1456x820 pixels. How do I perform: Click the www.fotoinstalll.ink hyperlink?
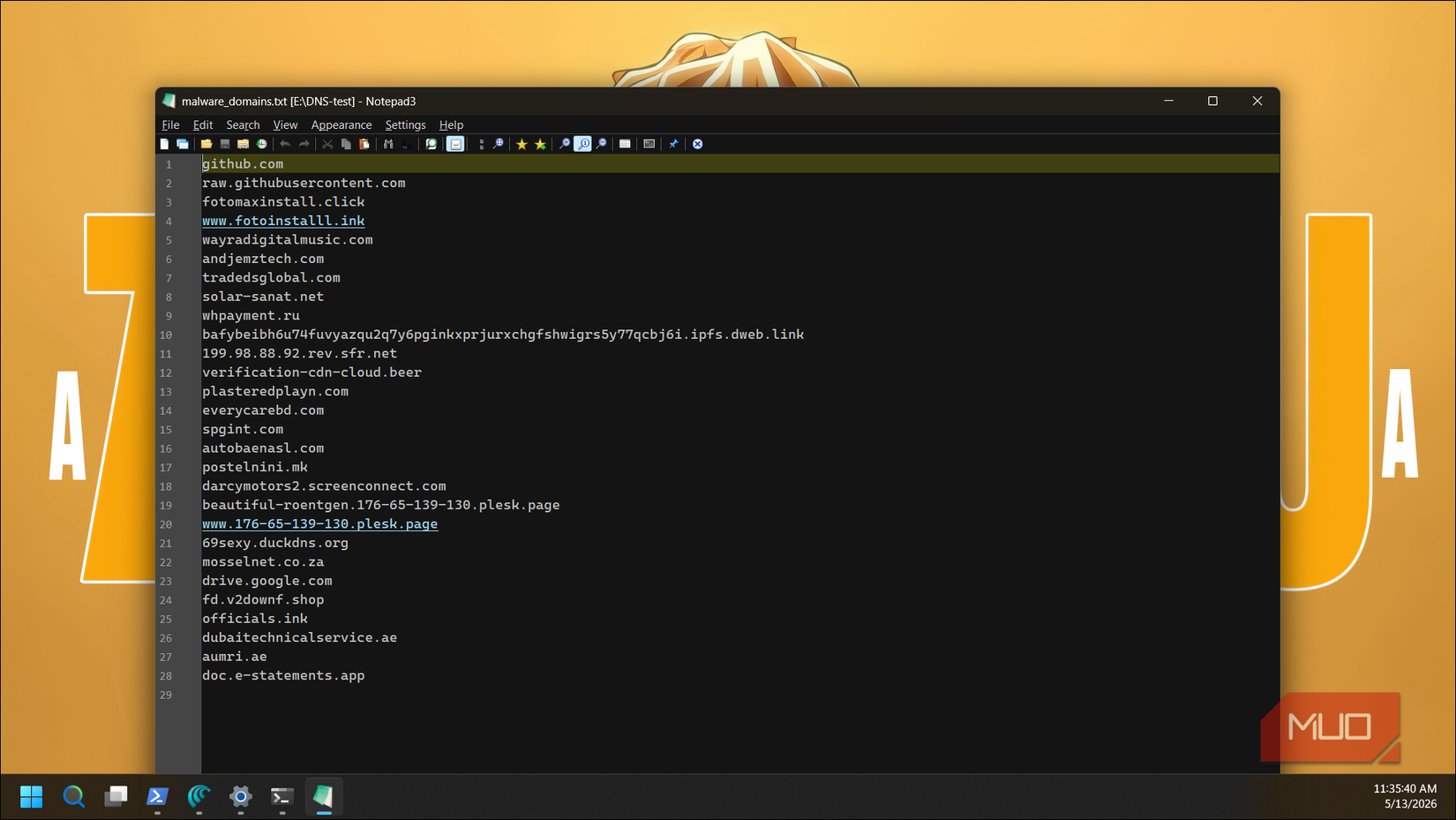coord(283,221)
